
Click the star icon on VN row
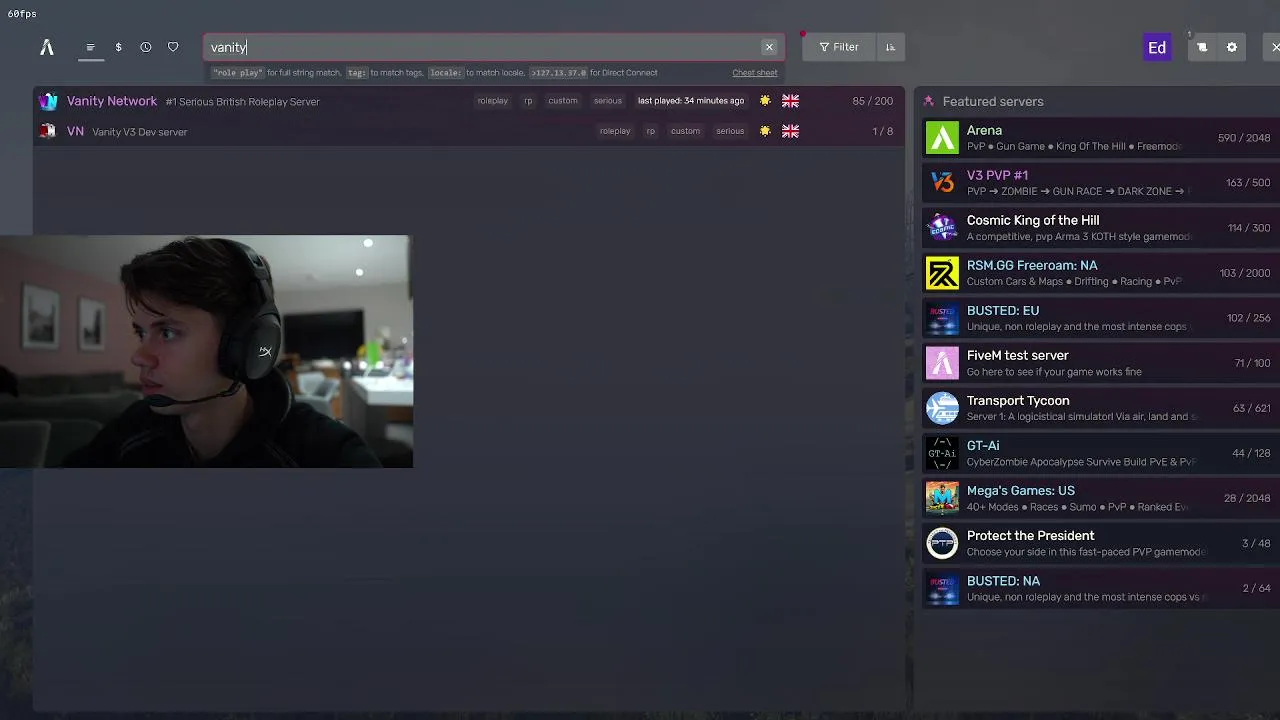(x=765, y=131)
